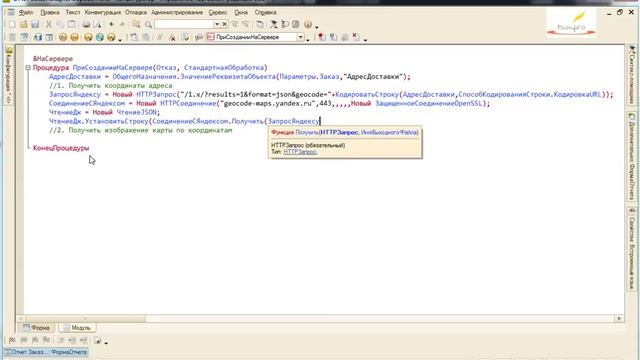Save using the floppy disk icon
Viewport: 640px width, 360px height.
(x=35, y=24)
